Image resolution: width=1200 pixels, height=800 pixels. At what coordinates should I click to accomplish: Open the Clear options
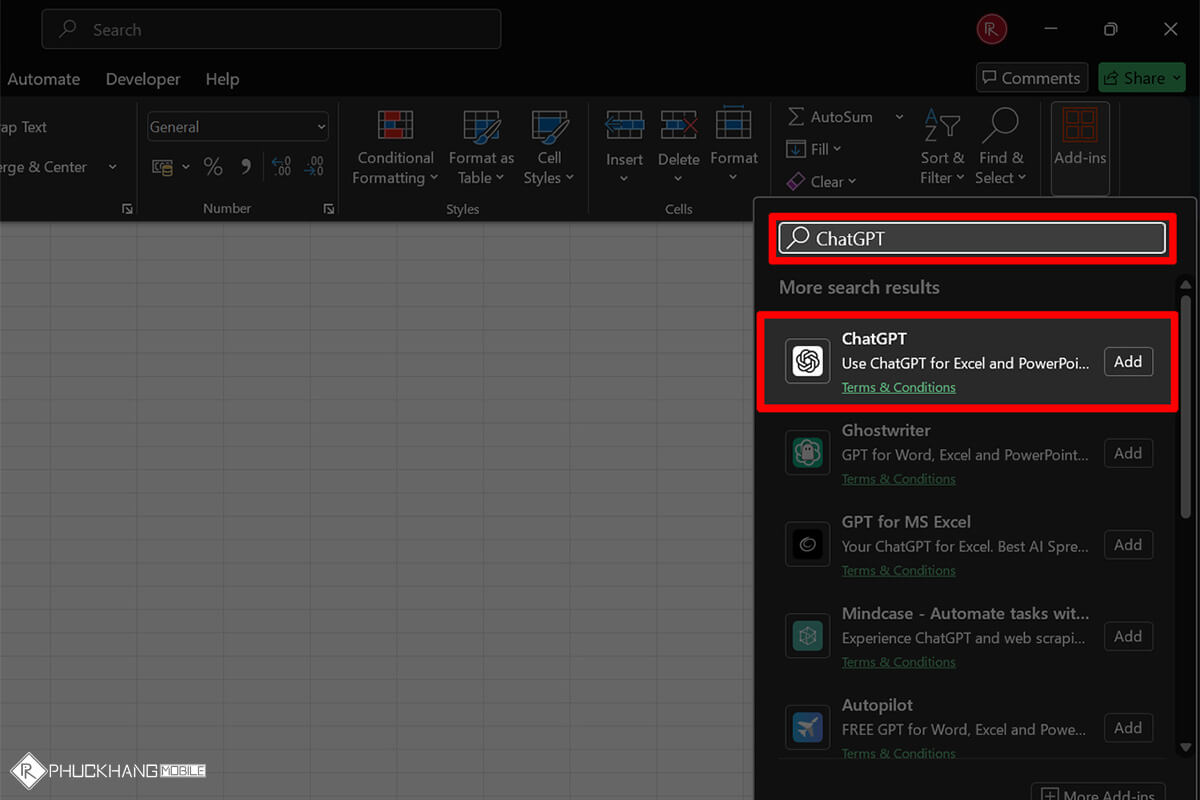coord(822,181)
